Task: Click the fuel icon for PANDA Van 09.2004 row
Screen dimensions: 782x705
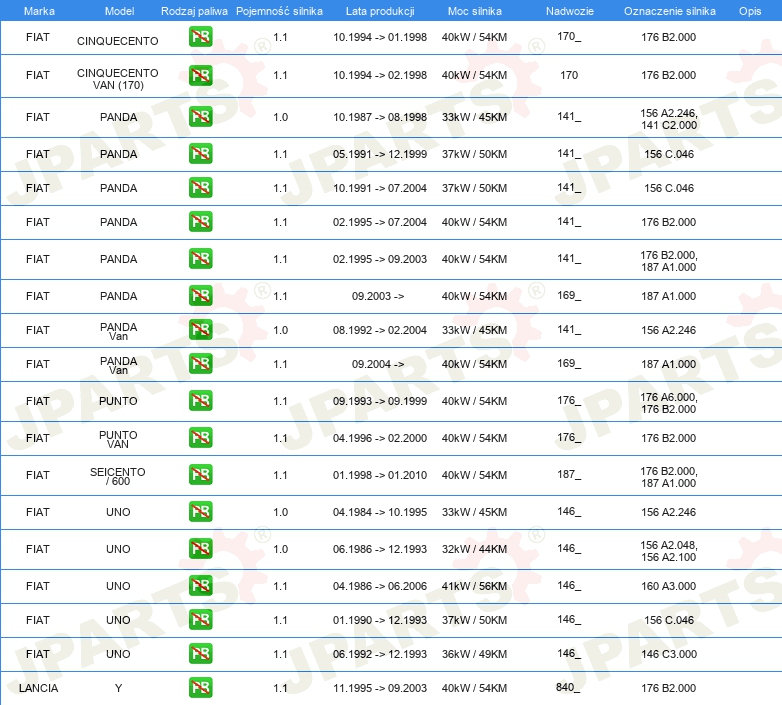Action: point(200,363)
